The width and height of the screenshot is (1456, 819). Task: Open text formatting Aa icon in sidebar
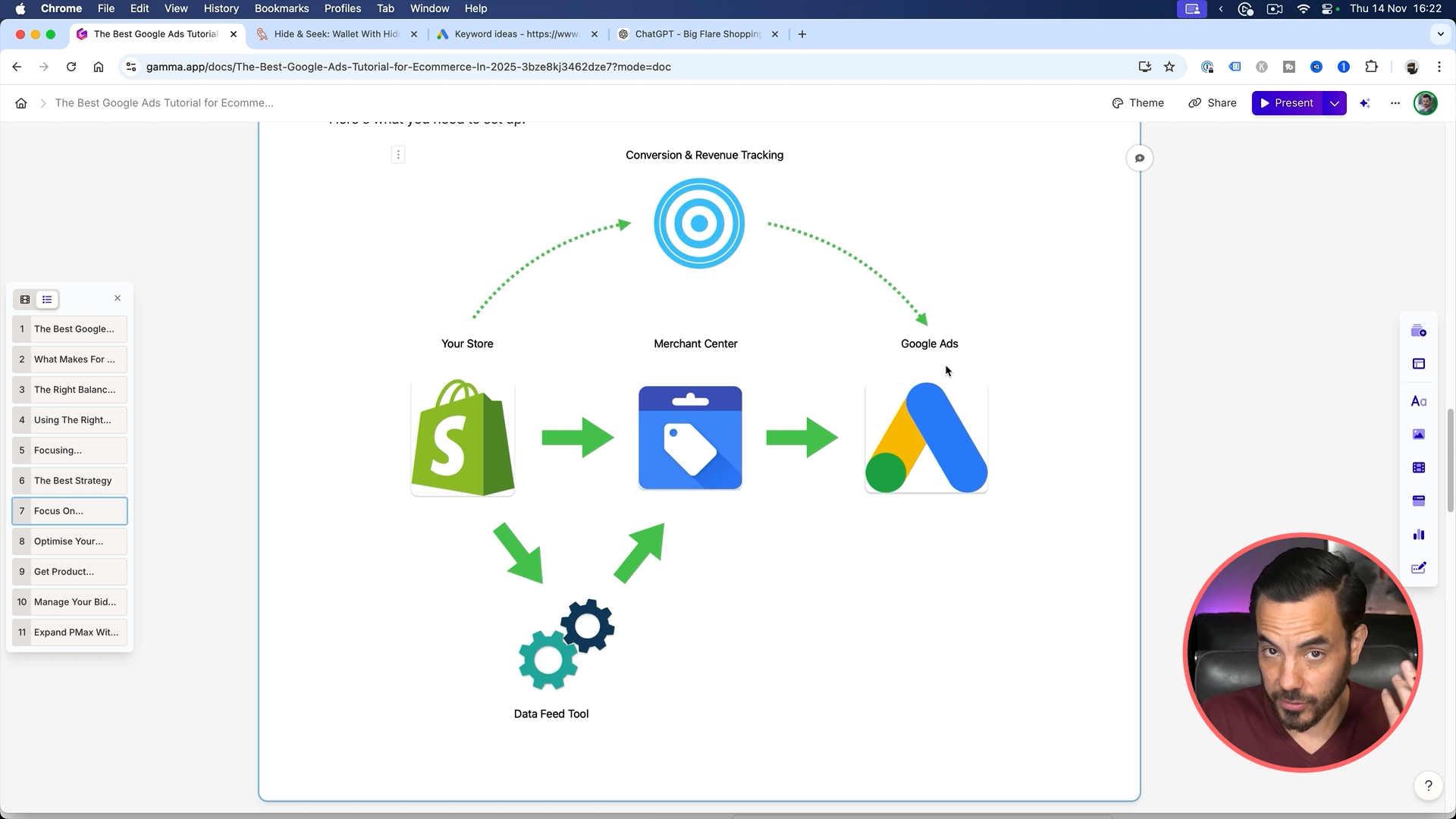point(1418,401)
